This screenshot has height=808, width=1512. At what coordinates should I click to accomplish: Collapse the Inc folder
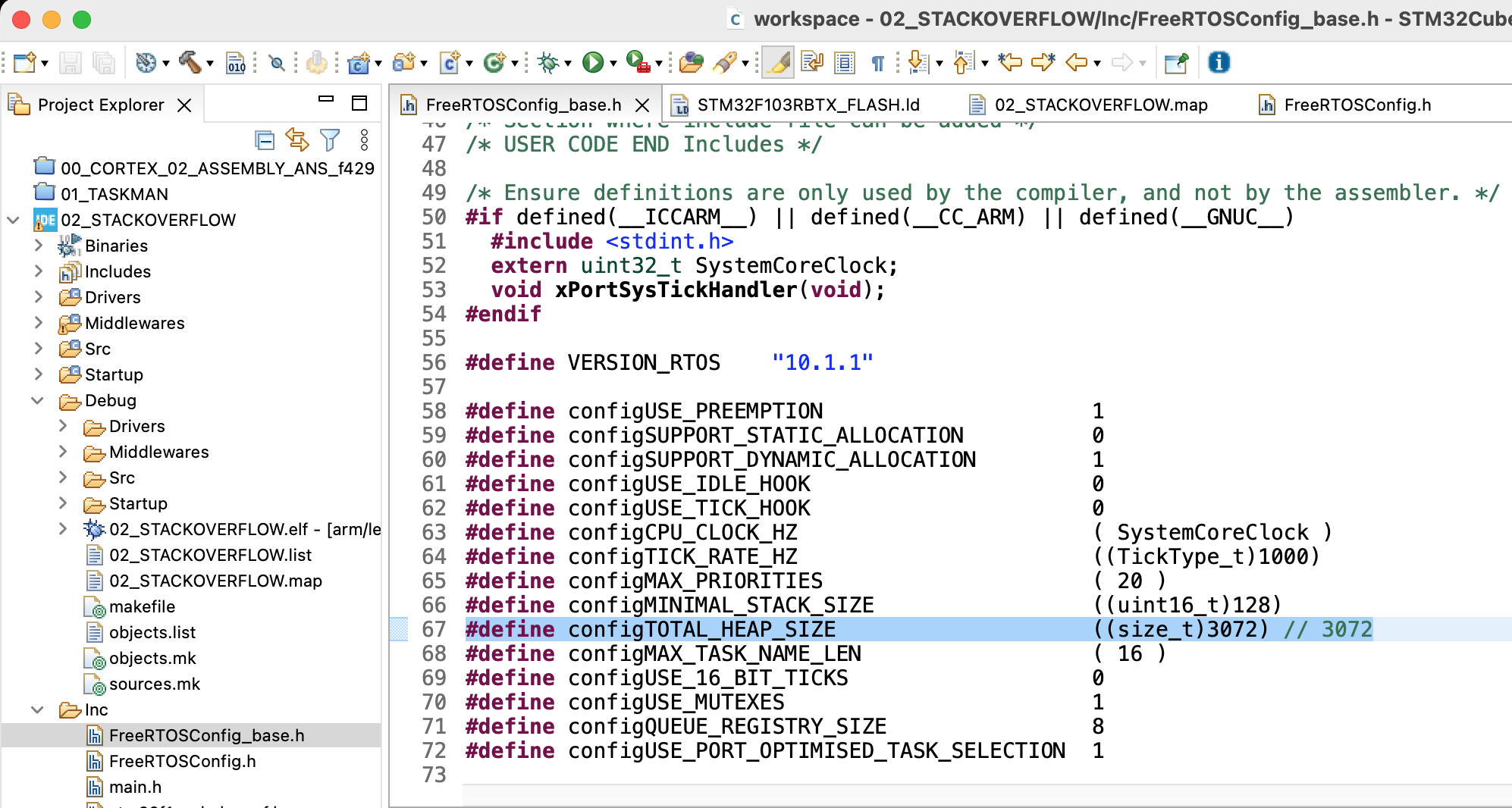pyautogui.click(x=37, y=709)
